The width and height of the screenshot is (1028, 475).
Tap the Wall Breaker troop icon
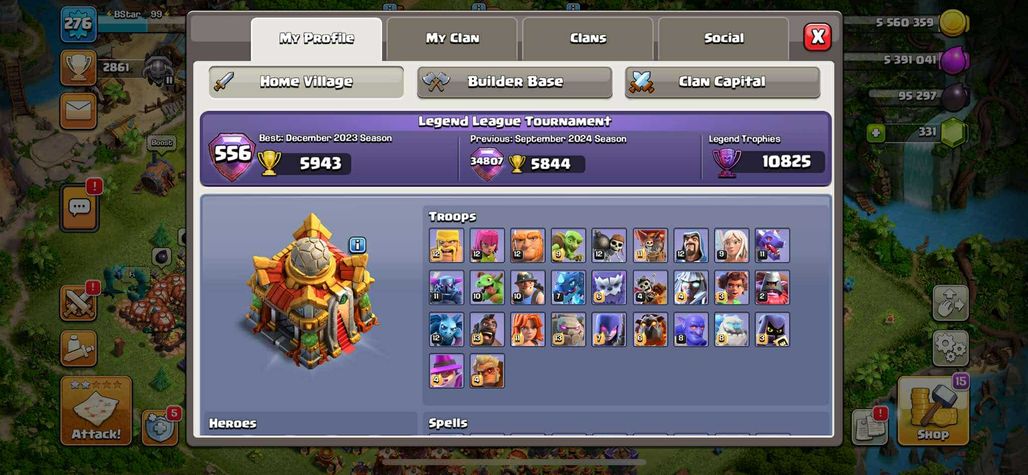[609, 245]
